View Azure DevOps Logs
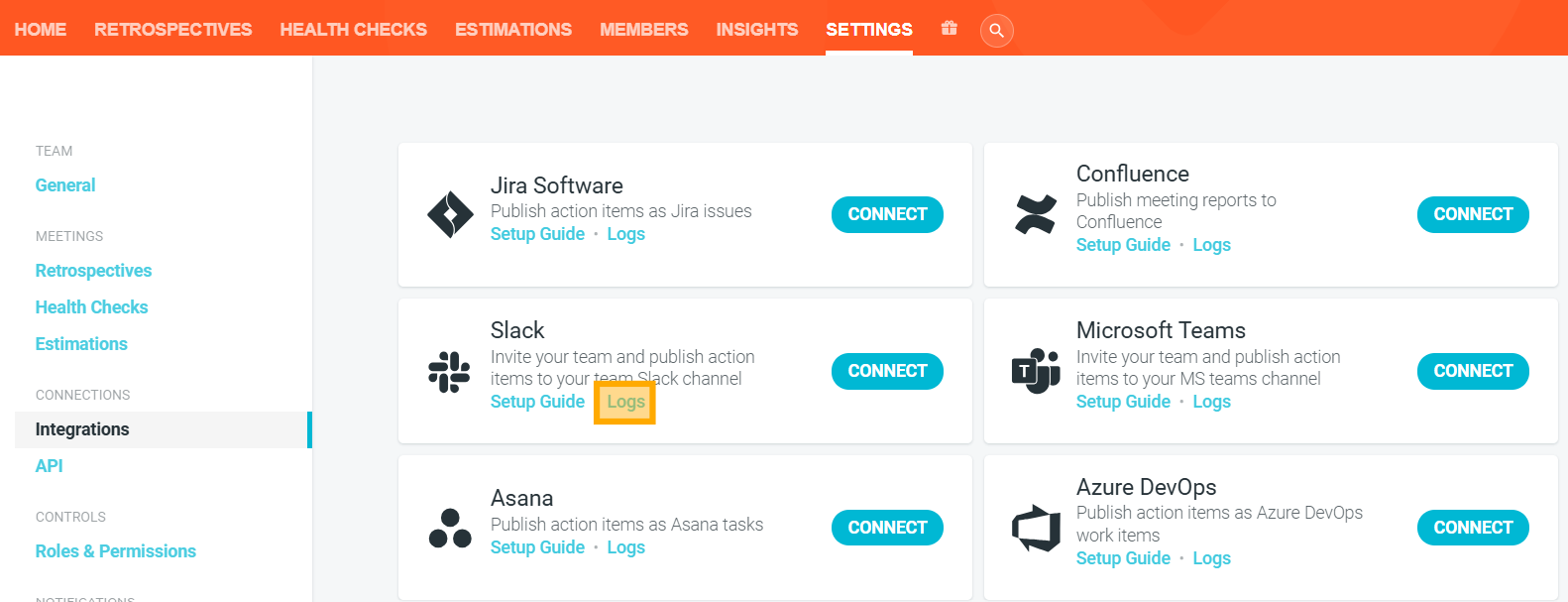 coord(1212,558)
